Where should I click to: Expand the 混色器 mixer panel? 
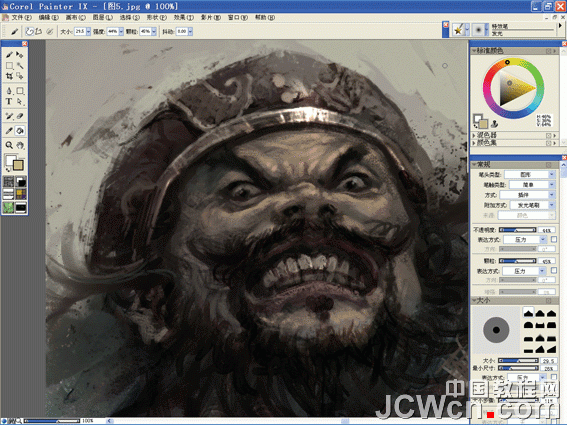474,135
